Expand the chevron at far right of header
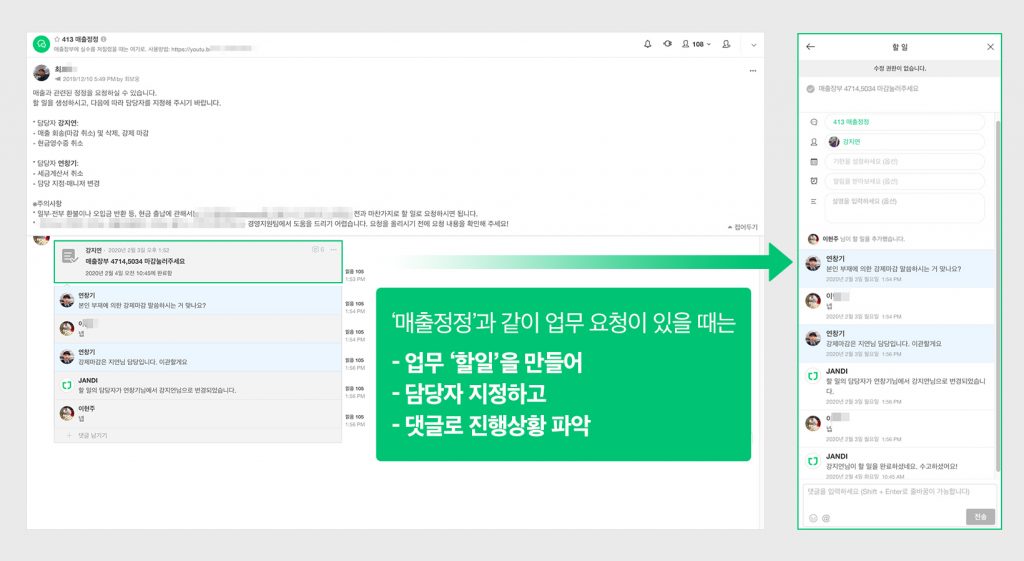Image resolution: width=1024 pixels, height=561 pixels. tap(754, 45)
